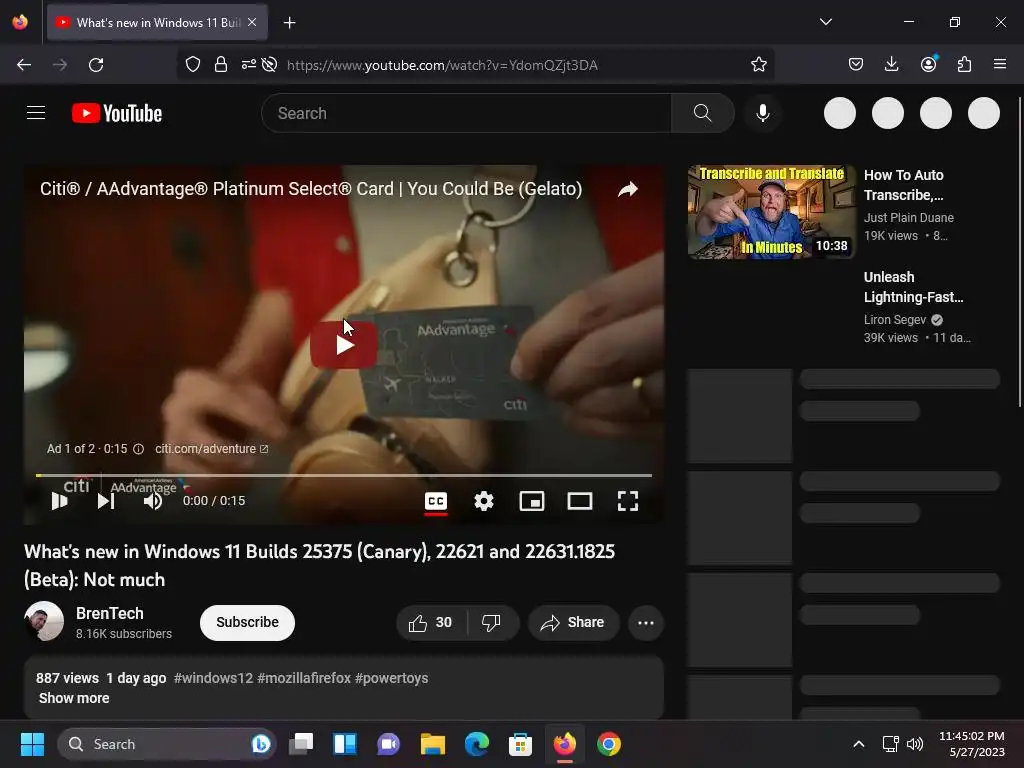
Task: Open Liron Segev channel name
Action: [895, 319]
